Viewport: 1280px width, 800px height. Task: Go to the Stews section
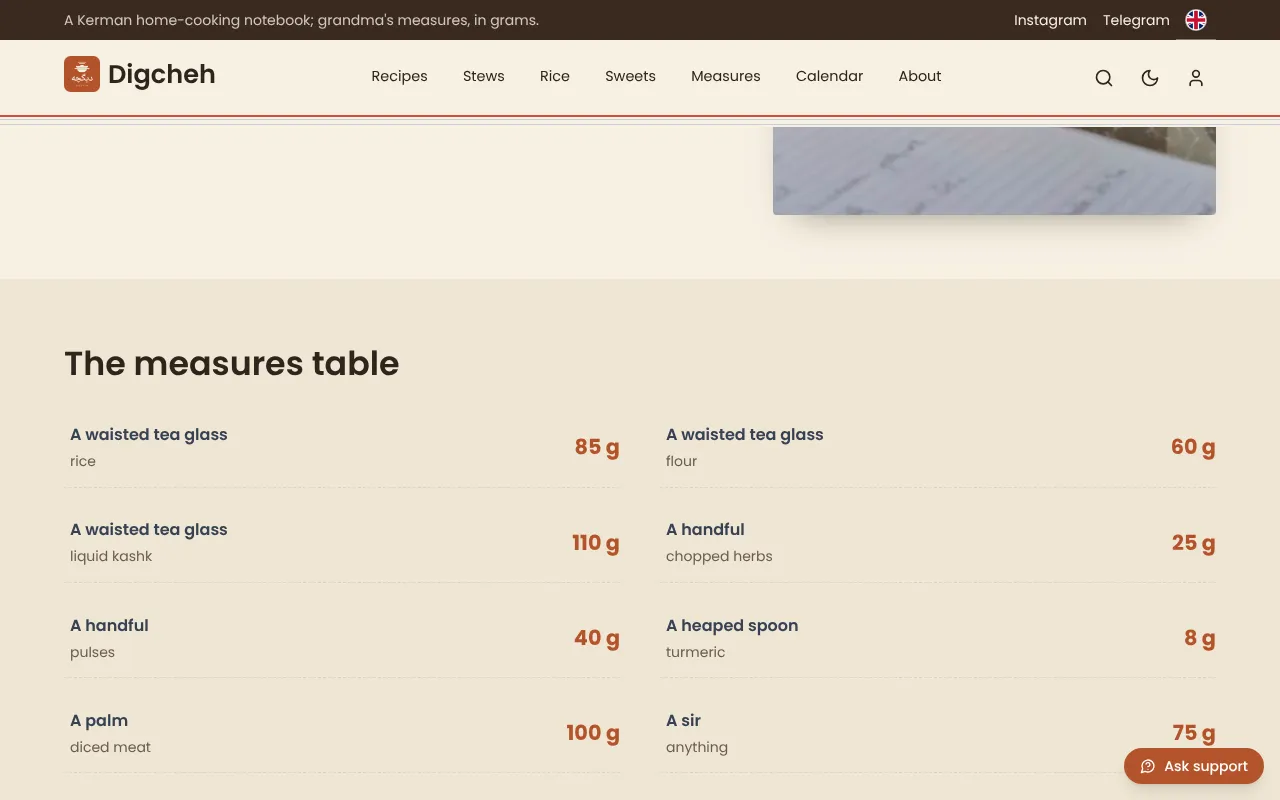click(484, 76)
